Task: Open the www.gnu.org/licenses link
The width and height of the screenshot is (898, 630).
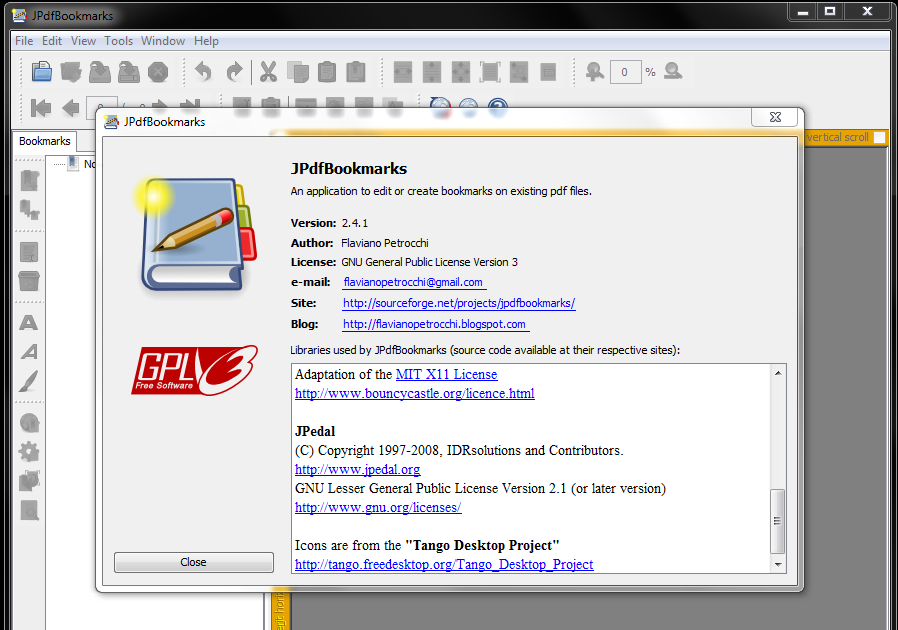Action: pos(378,507)
